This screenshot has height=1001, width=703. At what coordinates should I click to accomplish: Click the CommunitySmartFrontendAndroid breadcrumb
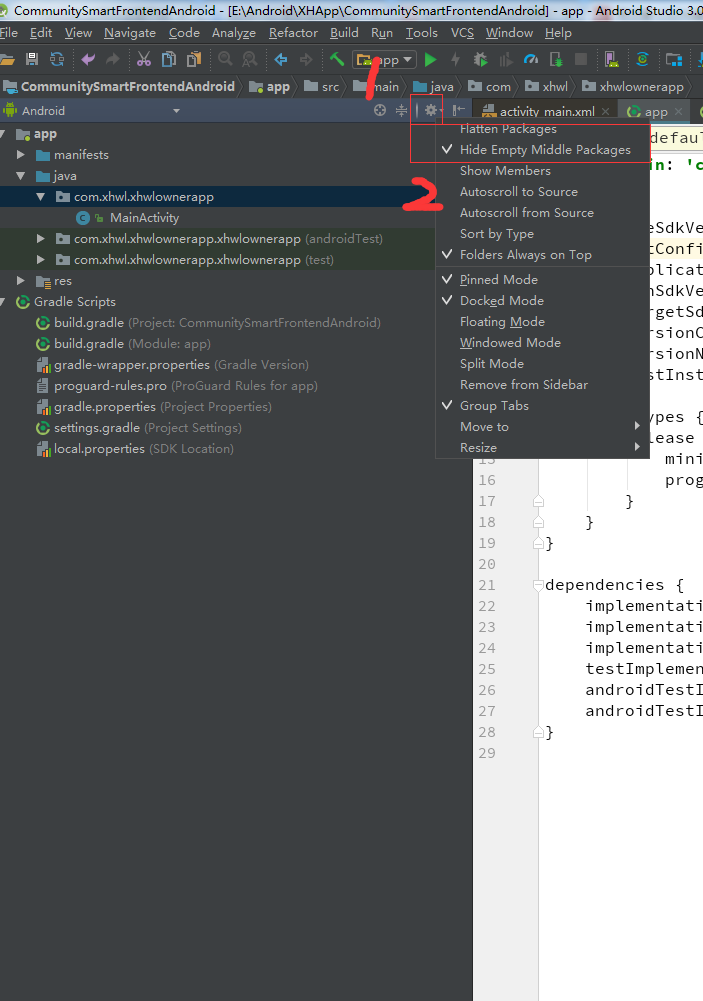[x=119, y=86]
